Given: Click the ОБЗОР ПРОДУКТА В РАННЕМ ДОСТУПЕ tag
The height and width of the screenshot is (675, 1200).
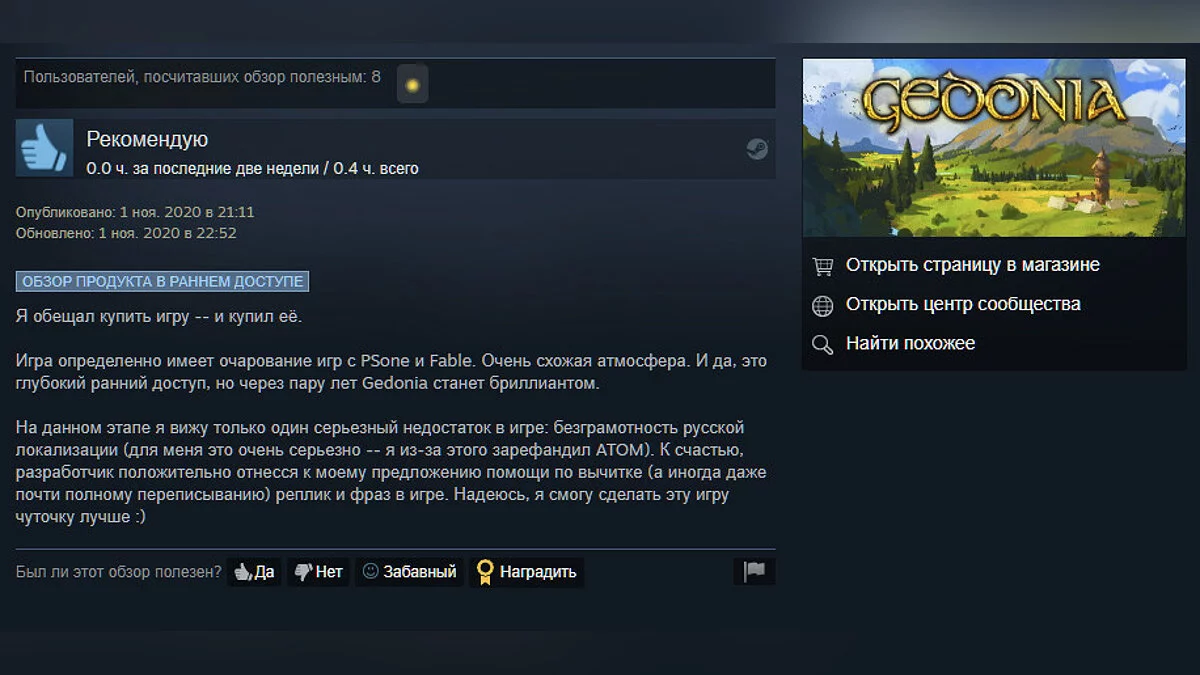Looking at the screenshot, I should click(163, 281).
